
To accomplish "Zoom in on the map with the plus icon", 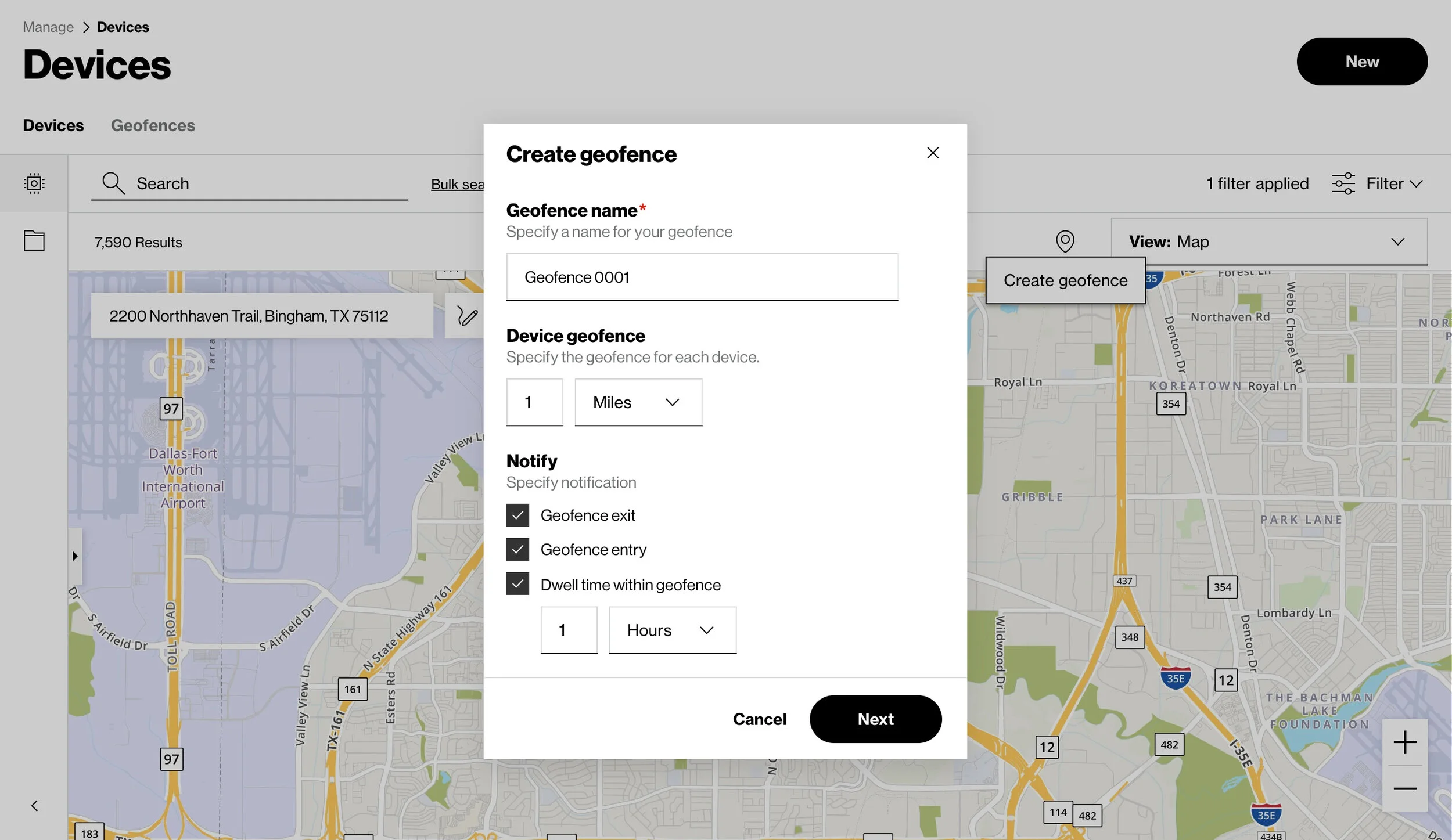I will 1405,741.
